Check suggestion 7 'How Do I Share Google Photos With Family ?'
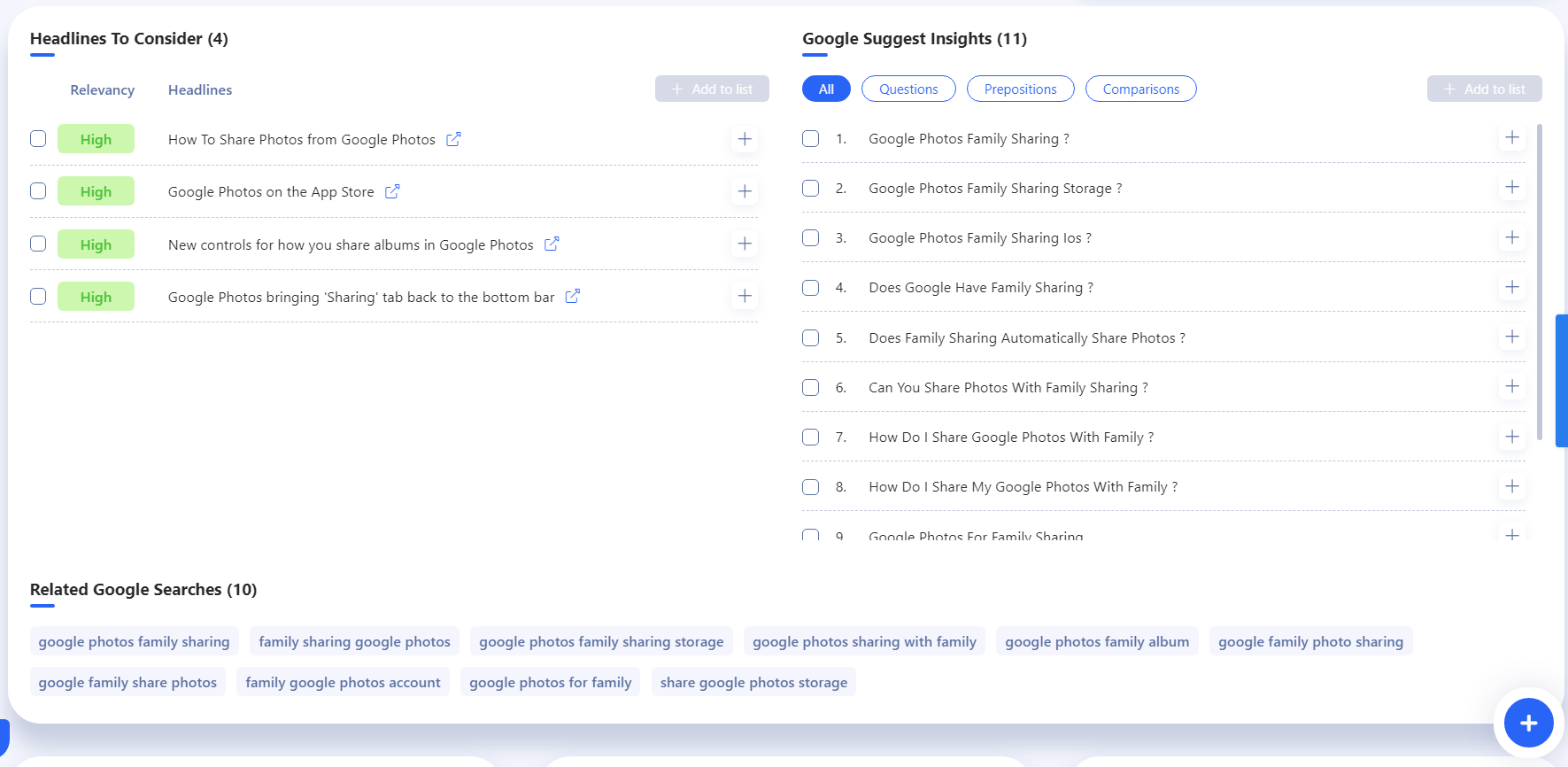The image size is (1568, 767). (810, 437)
